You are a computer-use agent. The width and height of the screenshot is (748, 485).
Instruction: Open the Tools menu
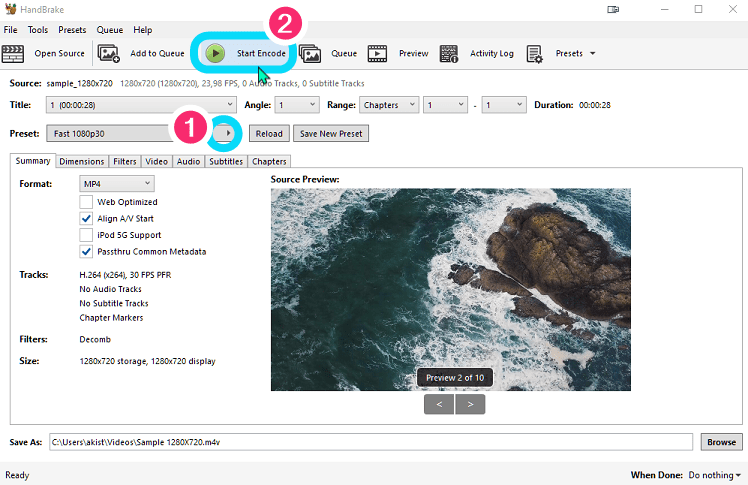coord(38,30)
